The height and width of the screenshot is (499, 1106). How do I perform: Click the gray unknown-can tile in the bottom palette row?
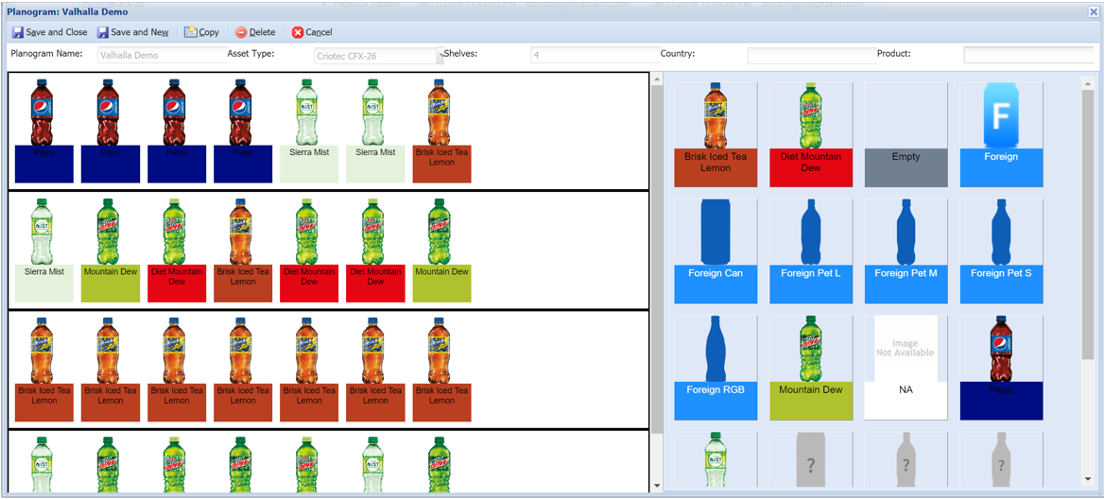(810, 459)
